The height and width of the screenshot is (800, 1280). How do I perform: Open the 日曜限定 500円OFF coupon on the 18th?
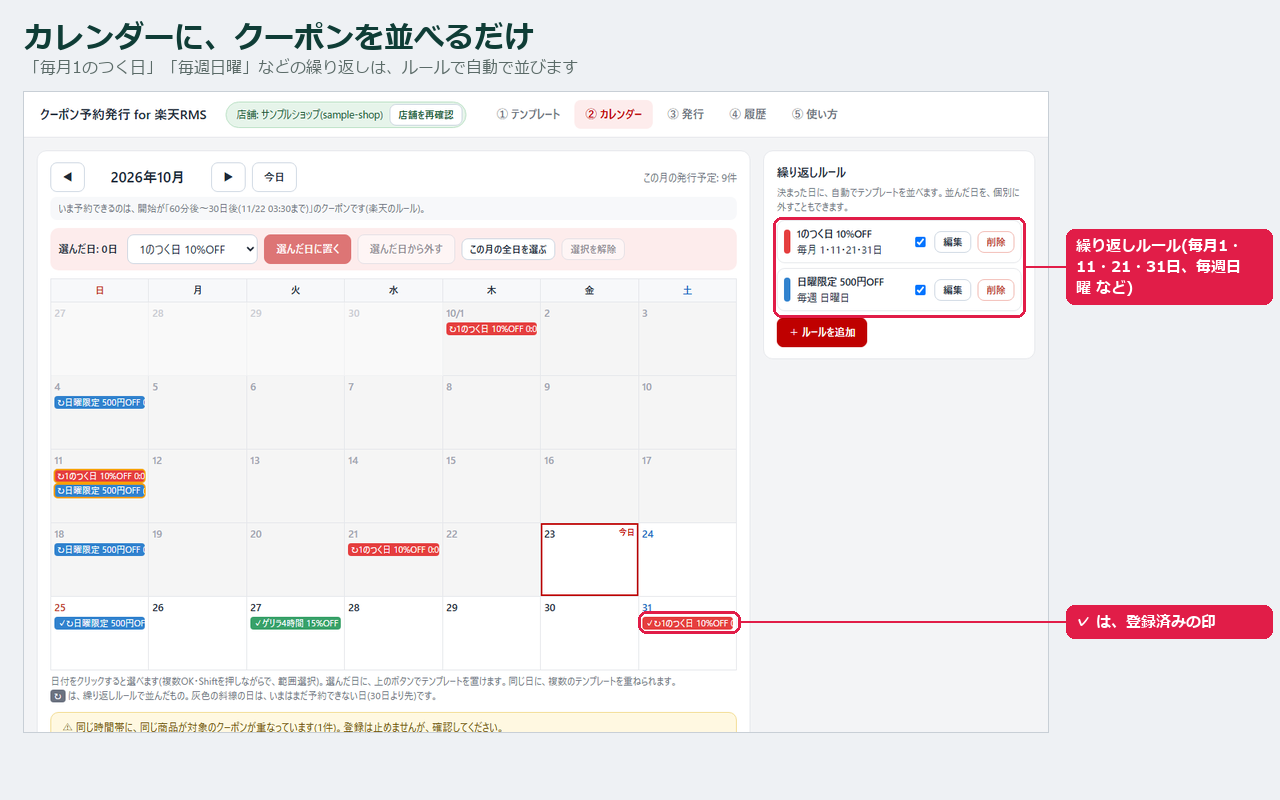click(x=99, y=550)
